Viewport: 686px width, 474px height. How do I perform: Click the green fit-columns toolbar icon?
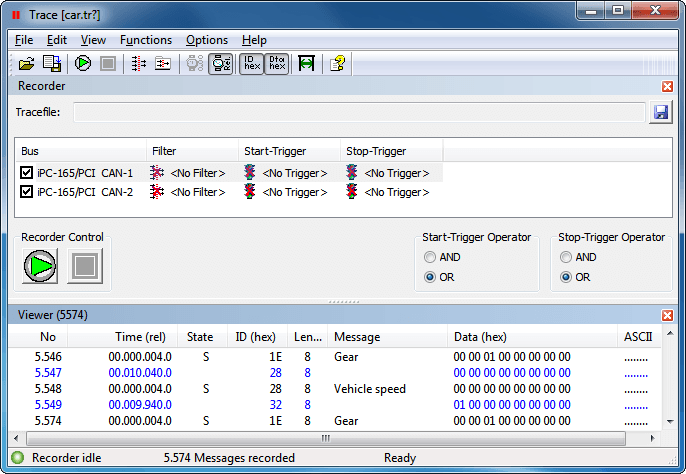306,64
